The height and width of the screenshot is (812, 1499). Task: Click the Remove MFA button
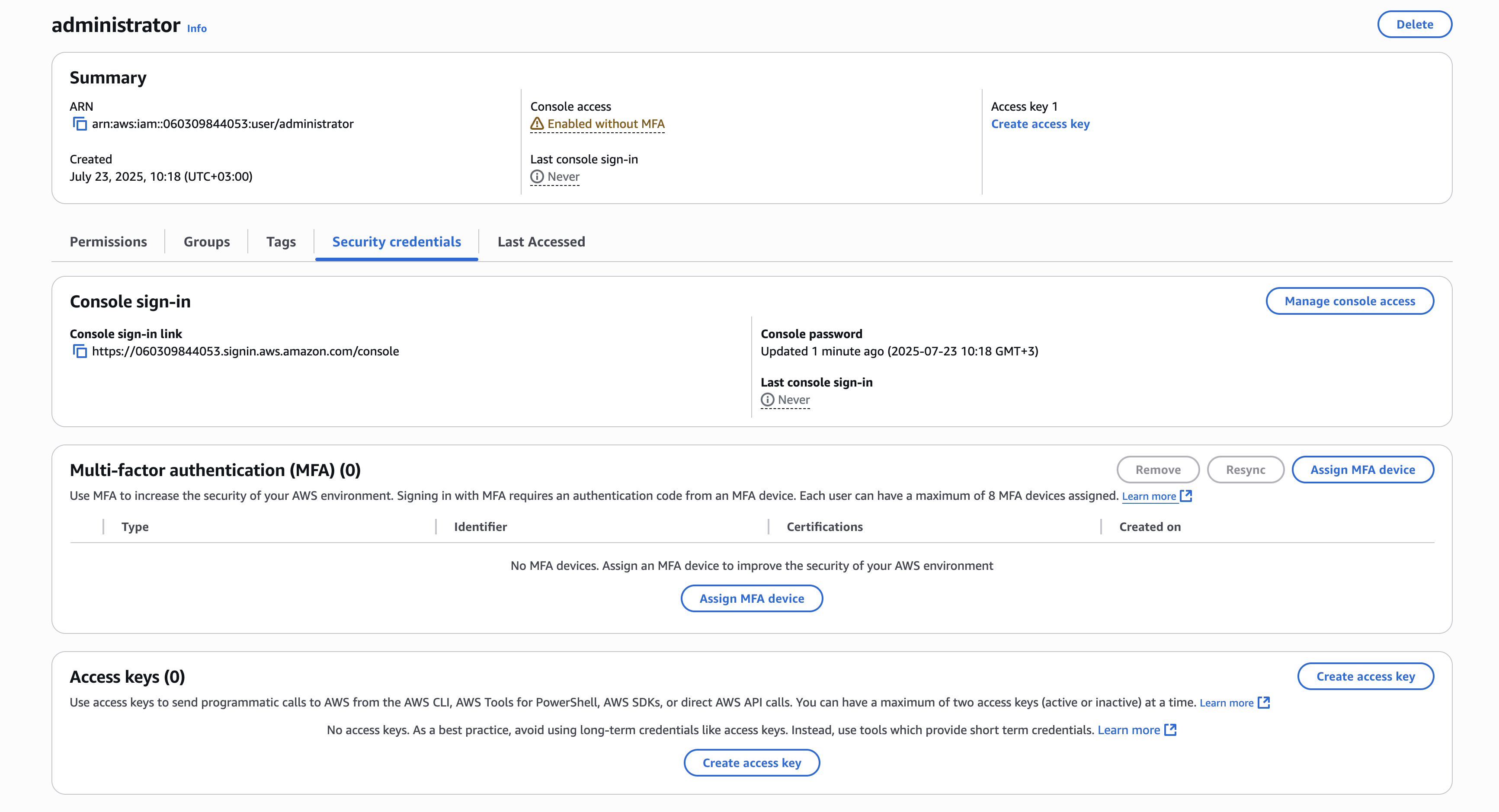pyautogui.click(x=1158, y=470)
